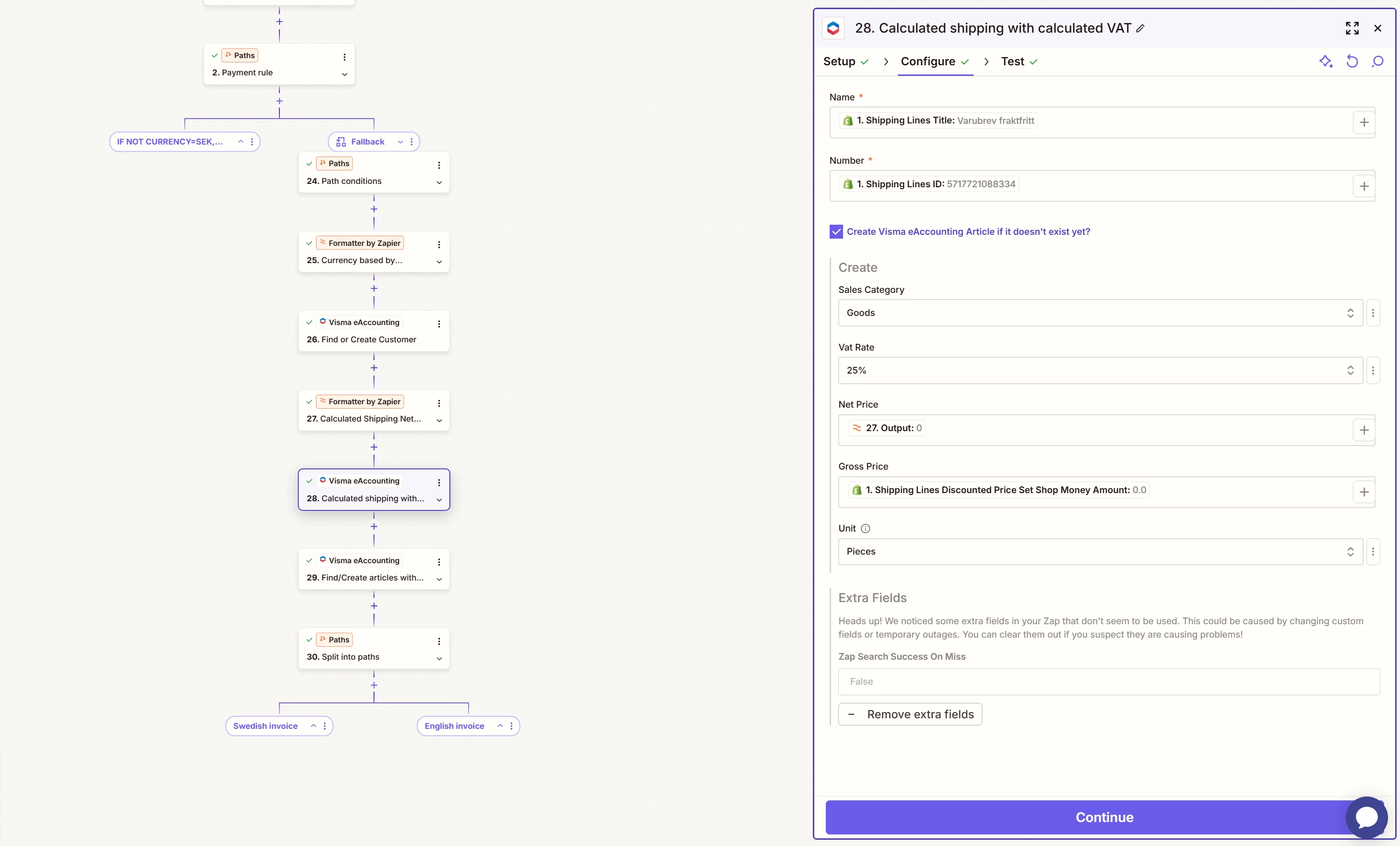Open the chat support bubble

click(1366, 817)
